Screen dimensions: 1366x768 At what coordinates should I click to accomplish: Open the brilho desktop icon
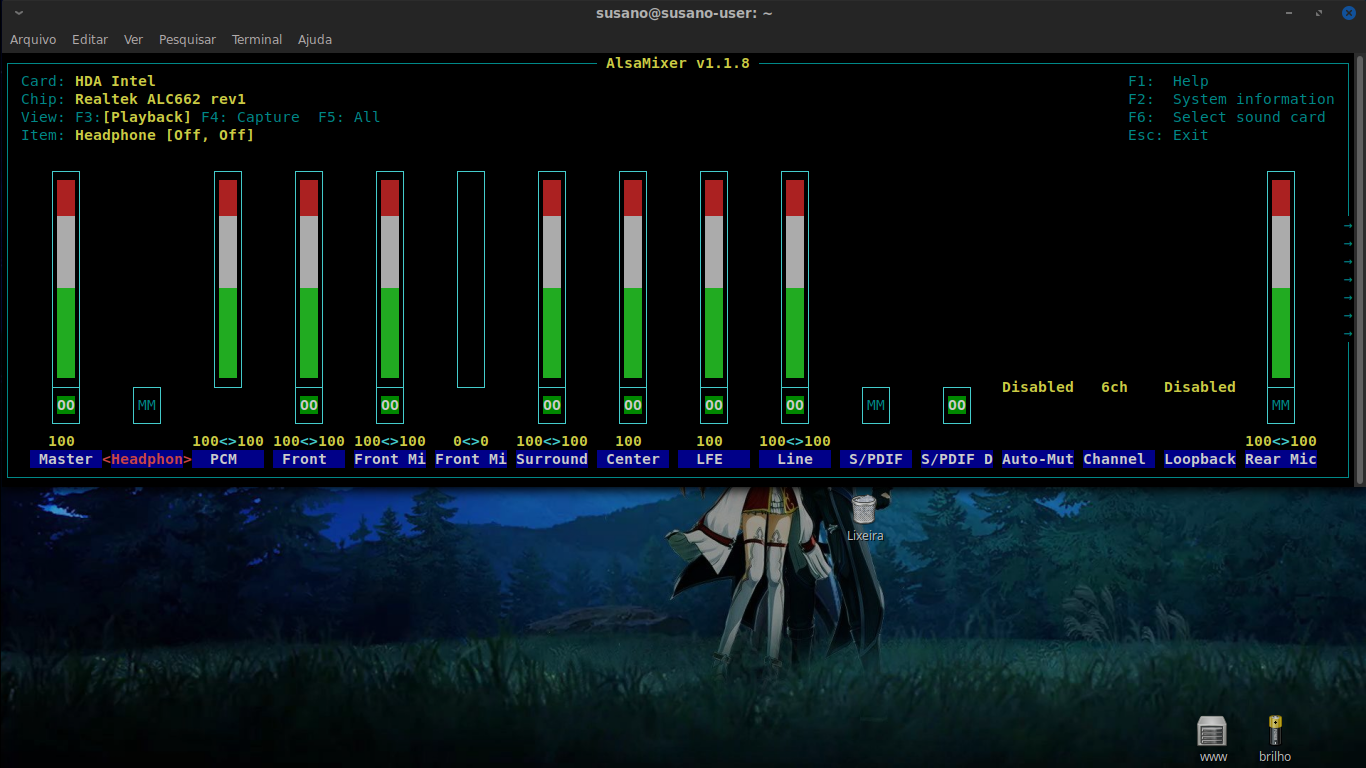(x=1275, y=739)
